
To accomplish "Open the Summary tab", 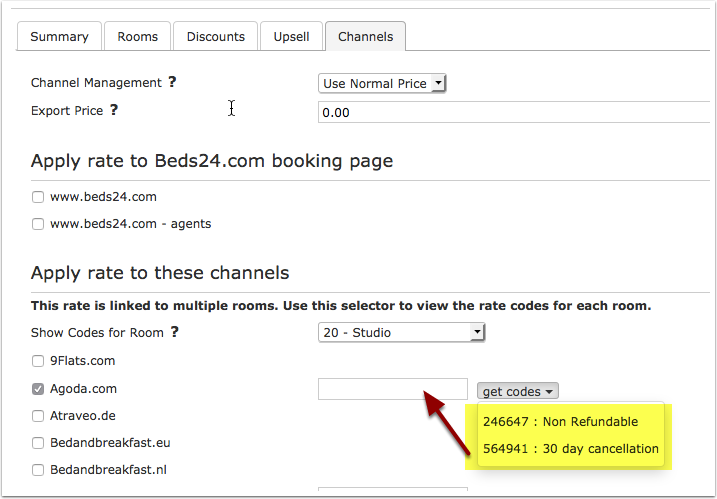I will point(59,37).
